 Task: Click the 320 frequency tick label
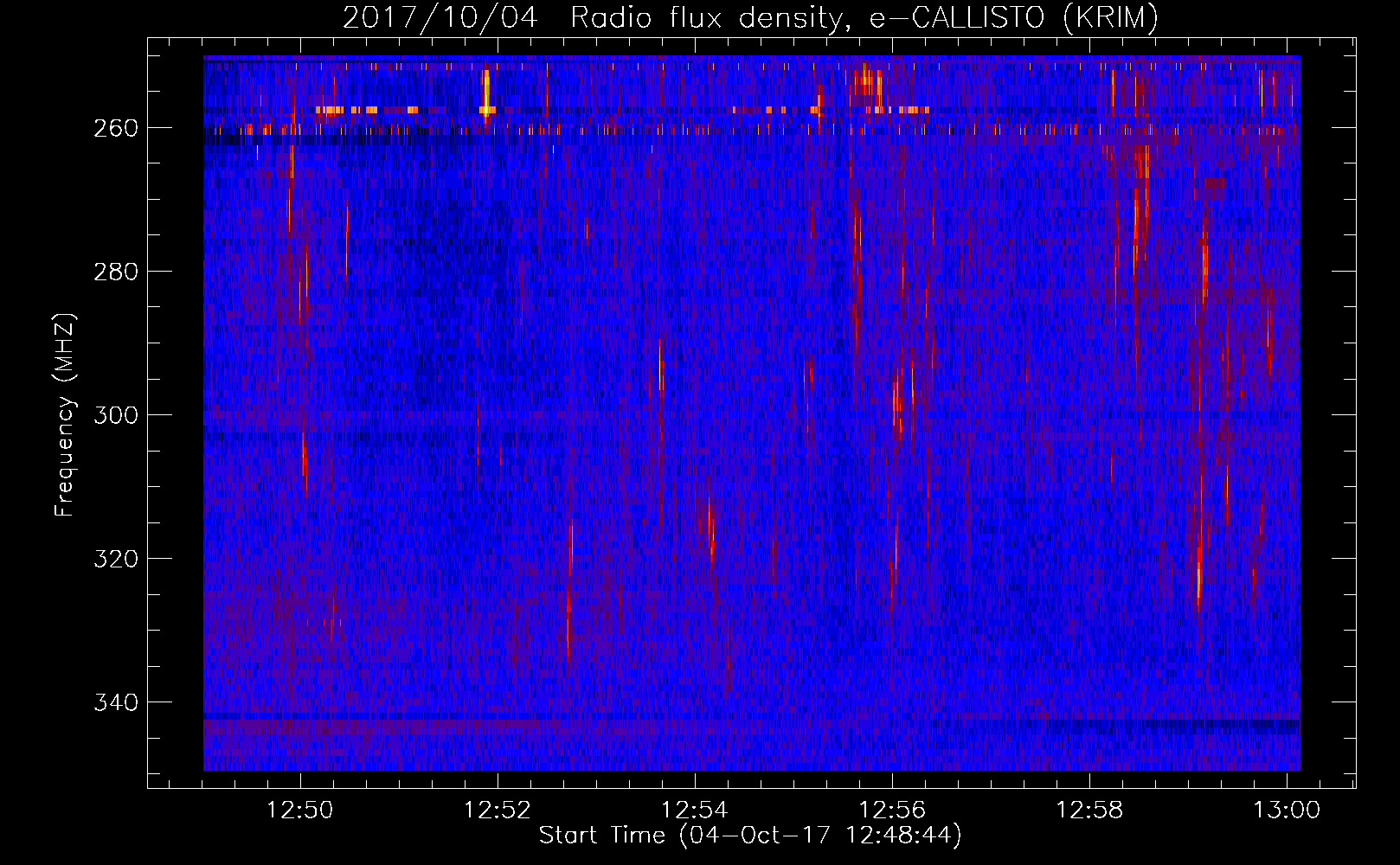tap(116, 559)
